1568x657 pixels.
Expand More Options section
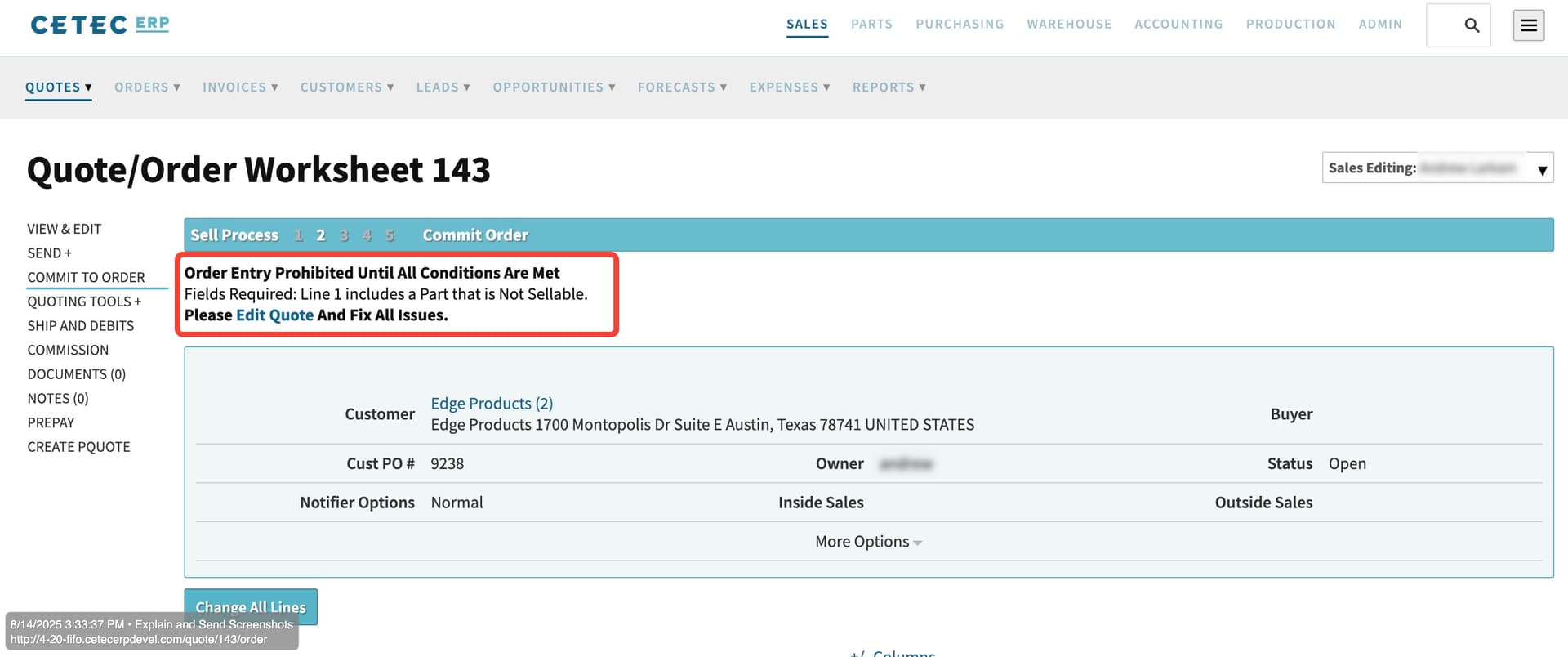point(867,542)
